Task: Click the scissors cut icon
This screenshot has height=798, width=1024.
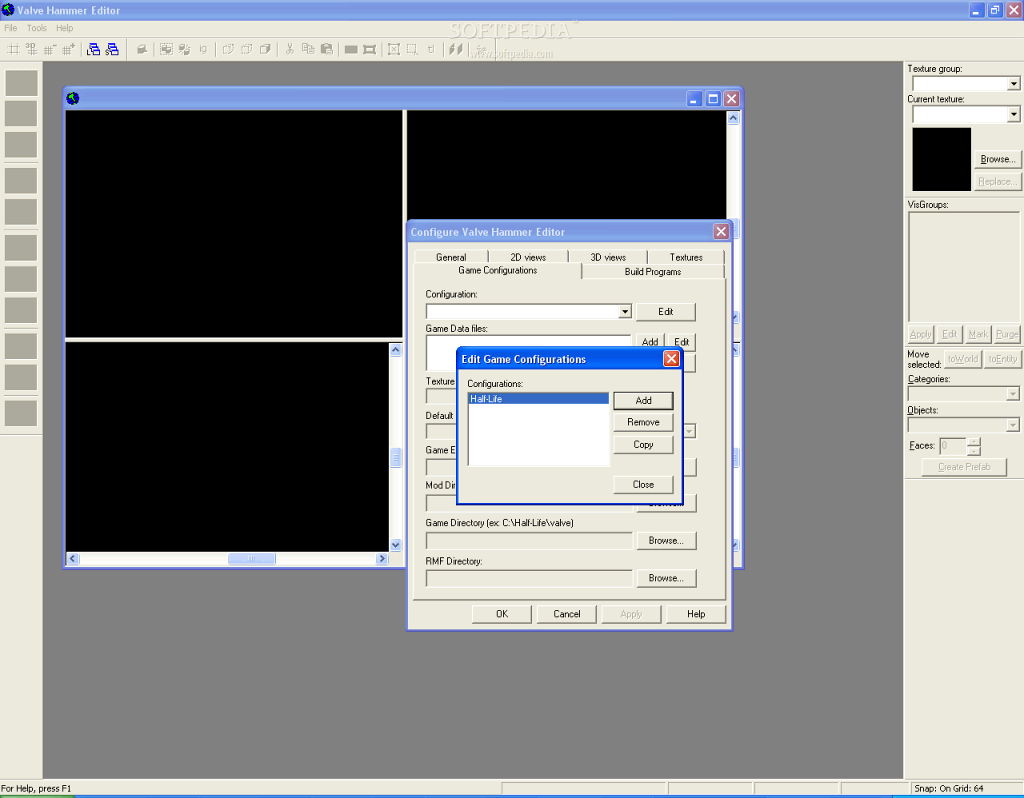Action: (289, 49)
